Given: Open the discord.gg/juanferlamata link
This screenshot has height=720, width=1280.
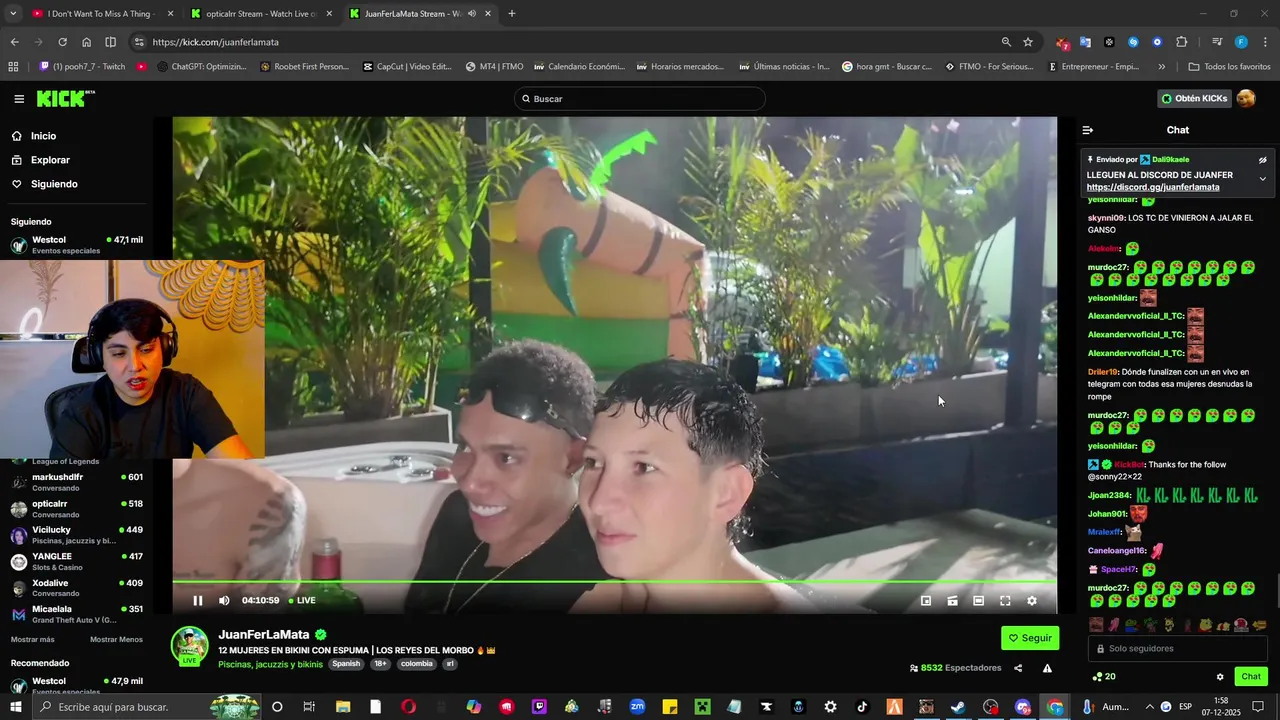Looking at the screenshot, I should click(x=1153, y=187).
